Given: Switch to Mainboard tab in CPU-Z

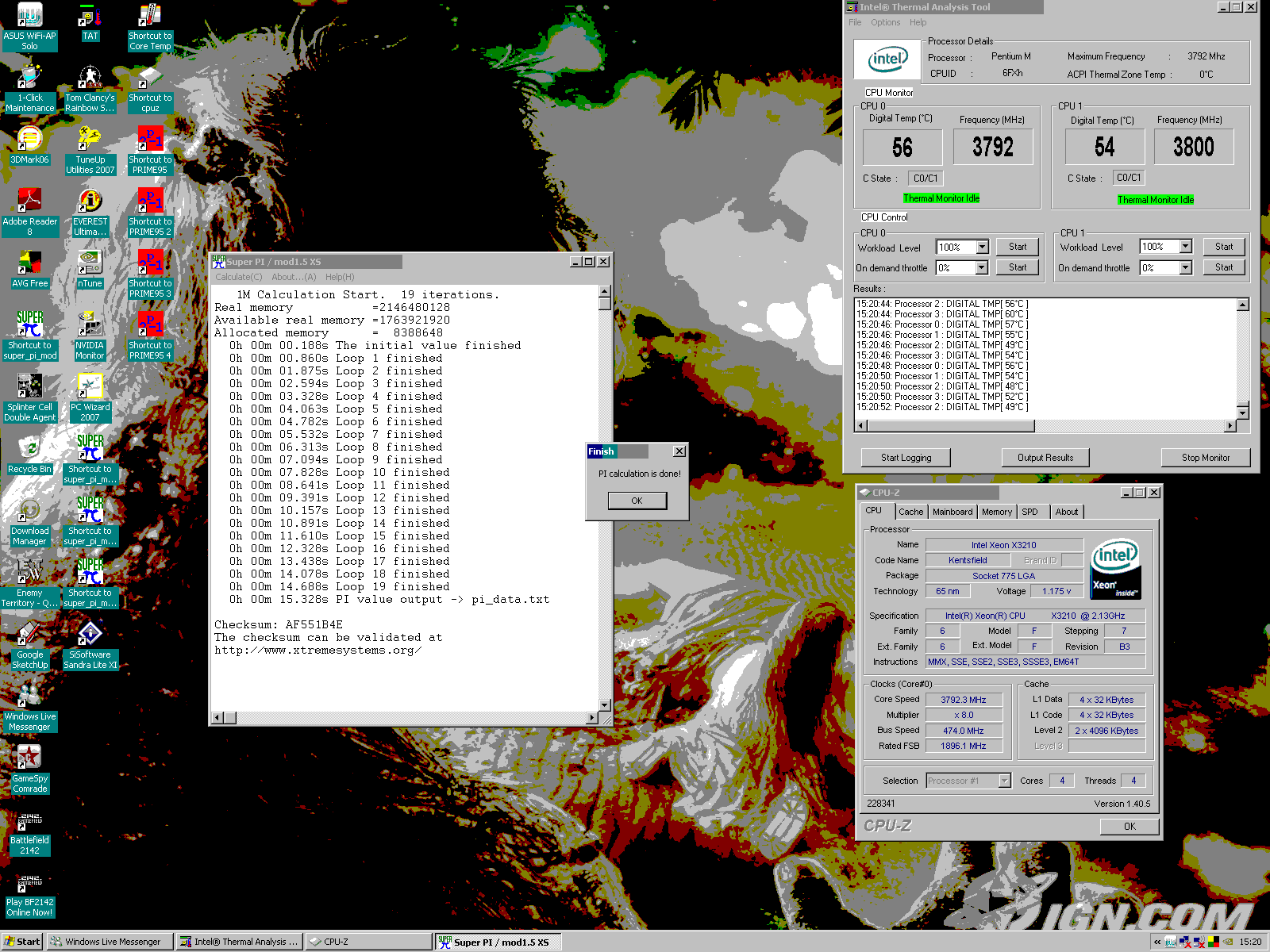Looking at the screenshot, I should tap(952, 512).
